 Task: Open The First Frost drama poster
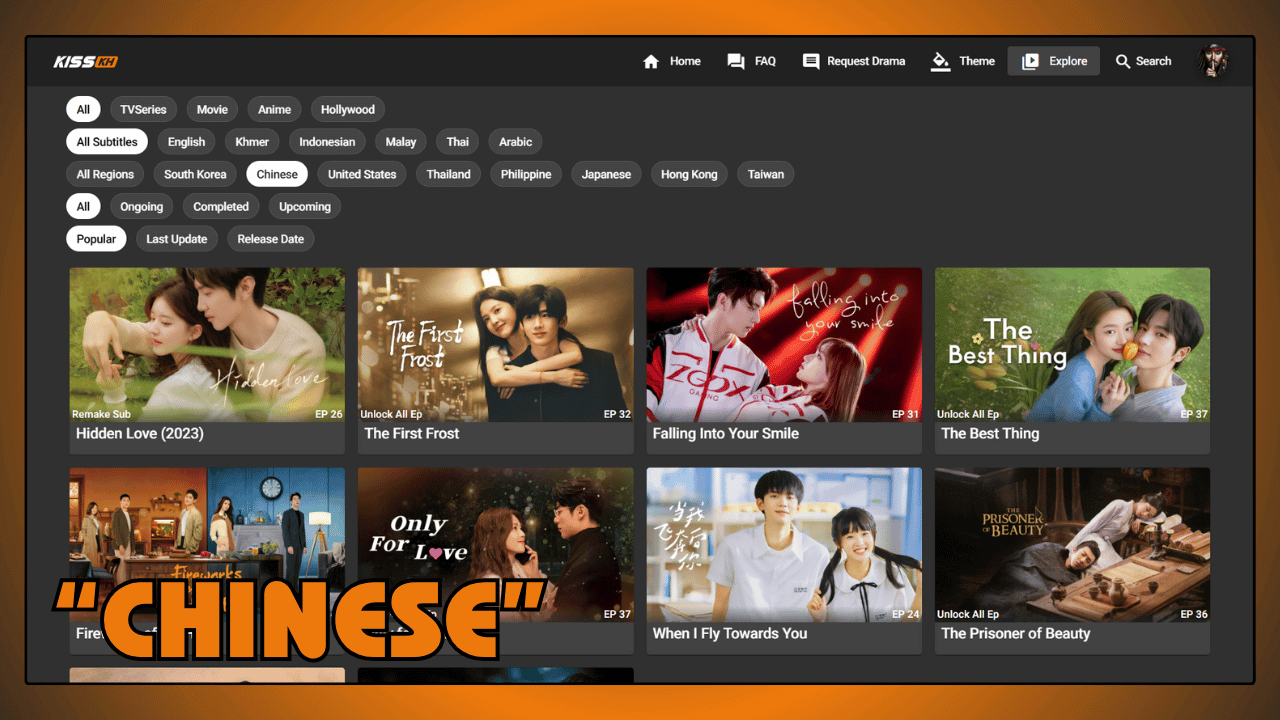[x=495, y=344]
